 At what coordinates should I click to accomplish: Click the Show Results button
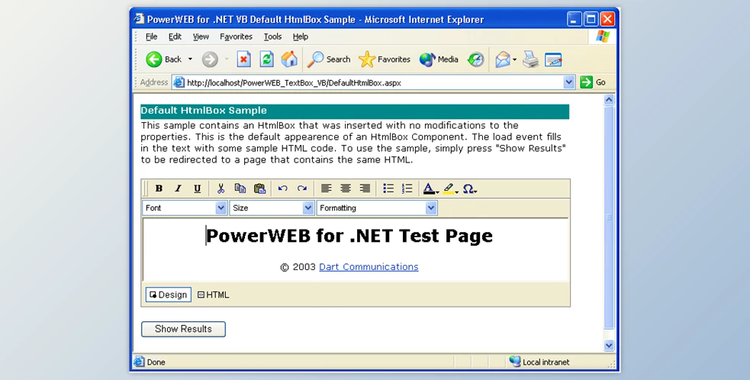click(x=183, y=329)
